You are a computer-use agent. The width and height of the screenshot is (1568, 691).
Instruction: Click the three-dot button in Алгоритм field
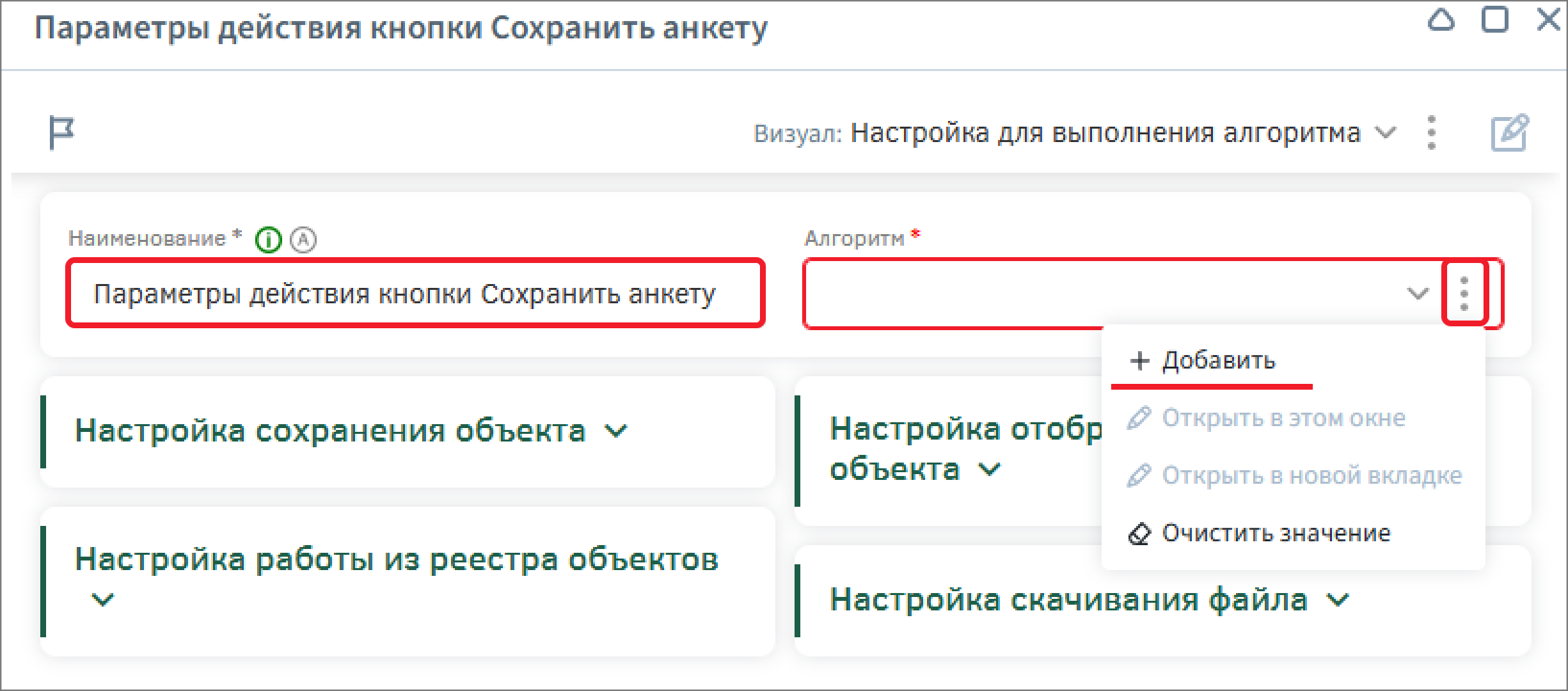(1463, 293)
